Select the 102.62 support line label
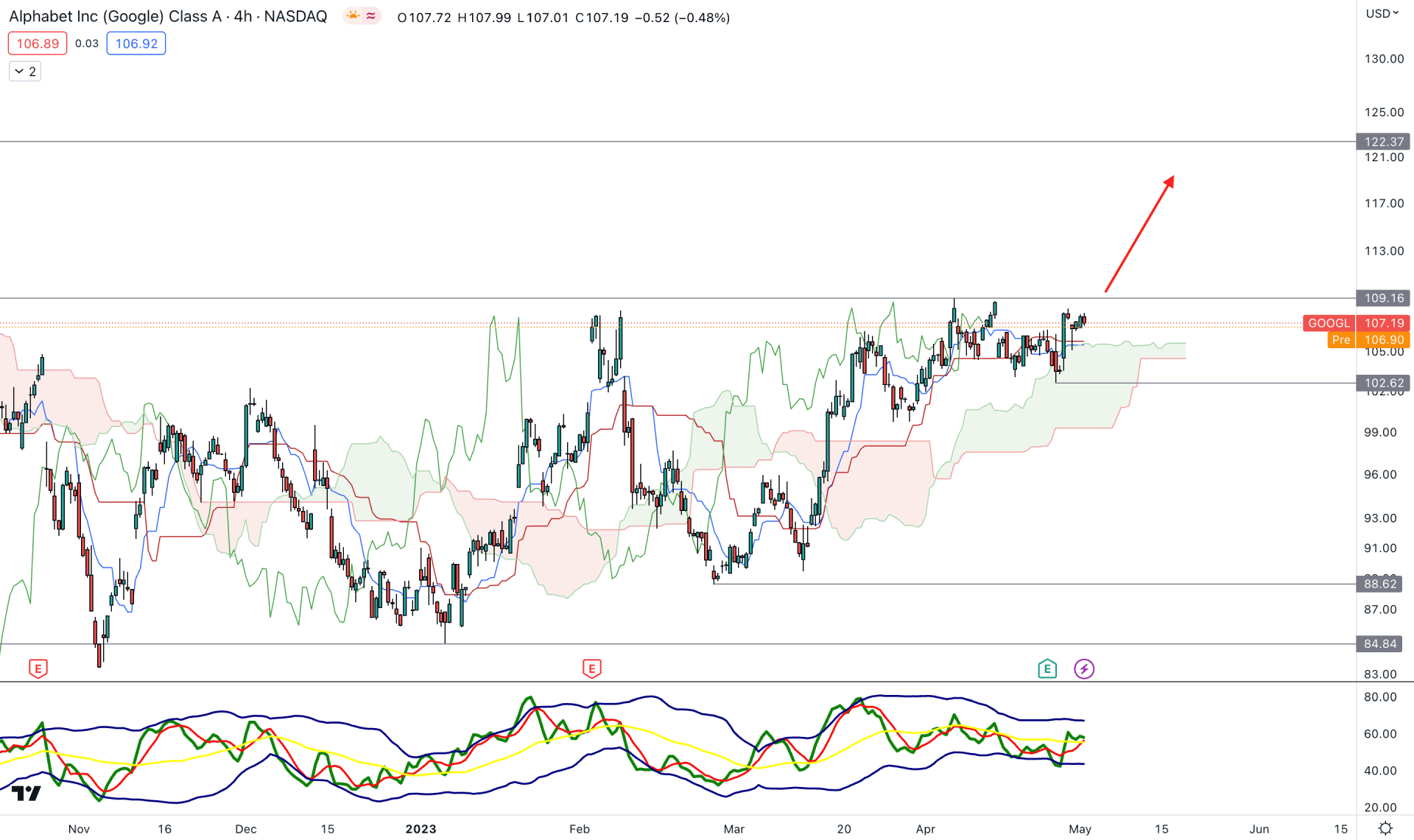Viewport: 1414px width, 840px height. 1384,383
